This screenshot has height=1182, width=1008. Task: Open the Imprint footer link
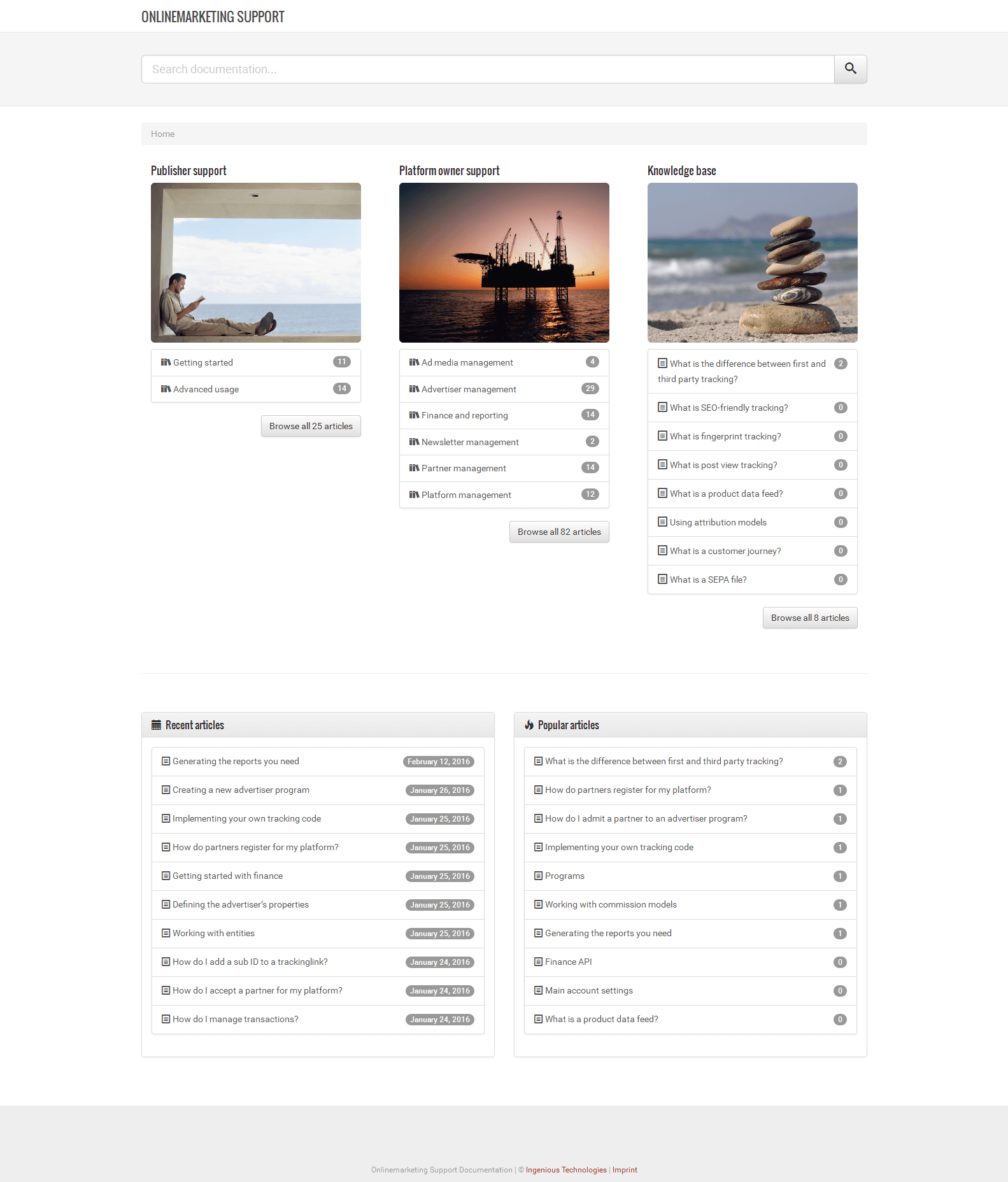point(625,1170)
